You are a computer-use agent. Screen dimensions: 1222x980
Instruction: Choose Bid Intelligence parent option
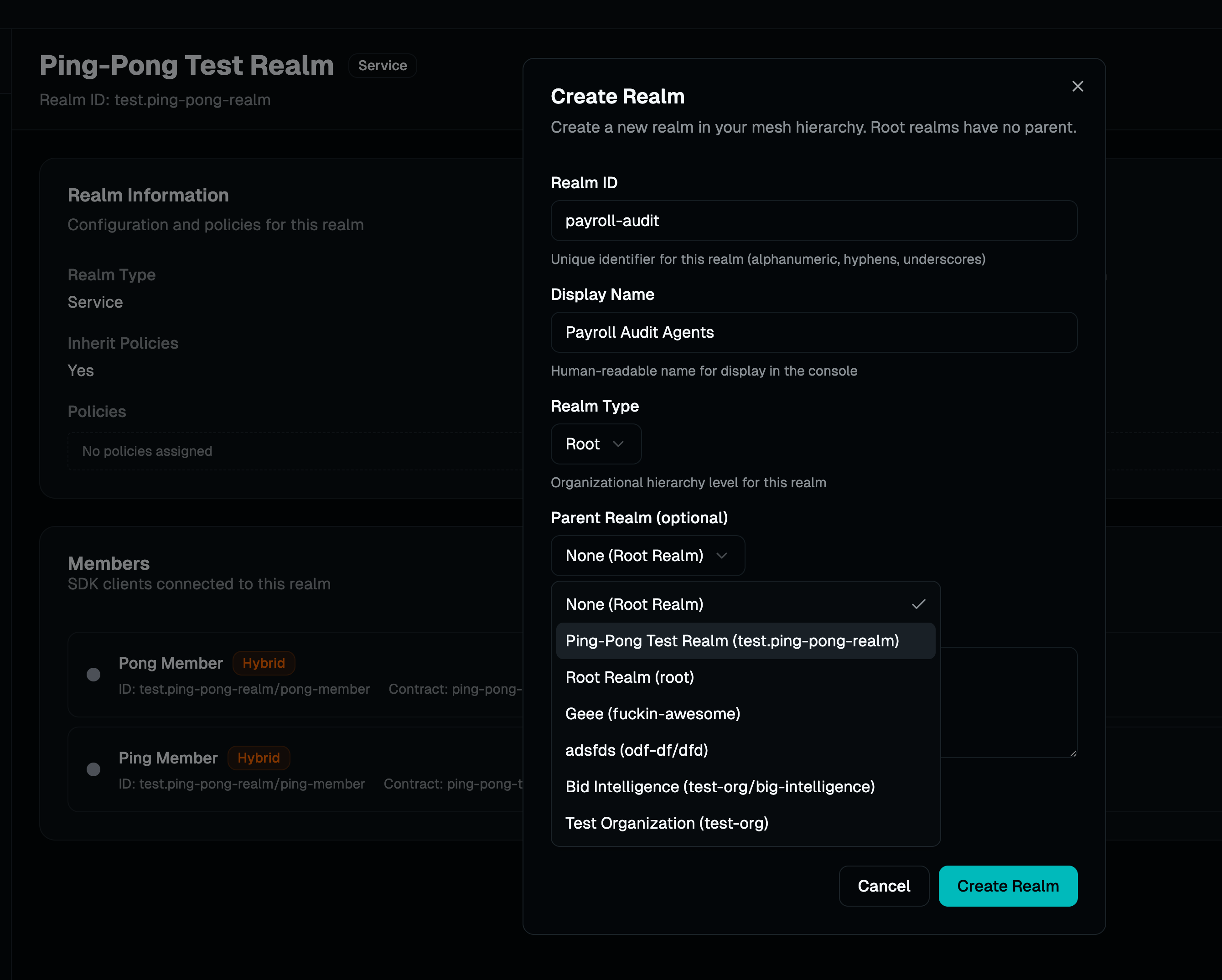point(720,786)
